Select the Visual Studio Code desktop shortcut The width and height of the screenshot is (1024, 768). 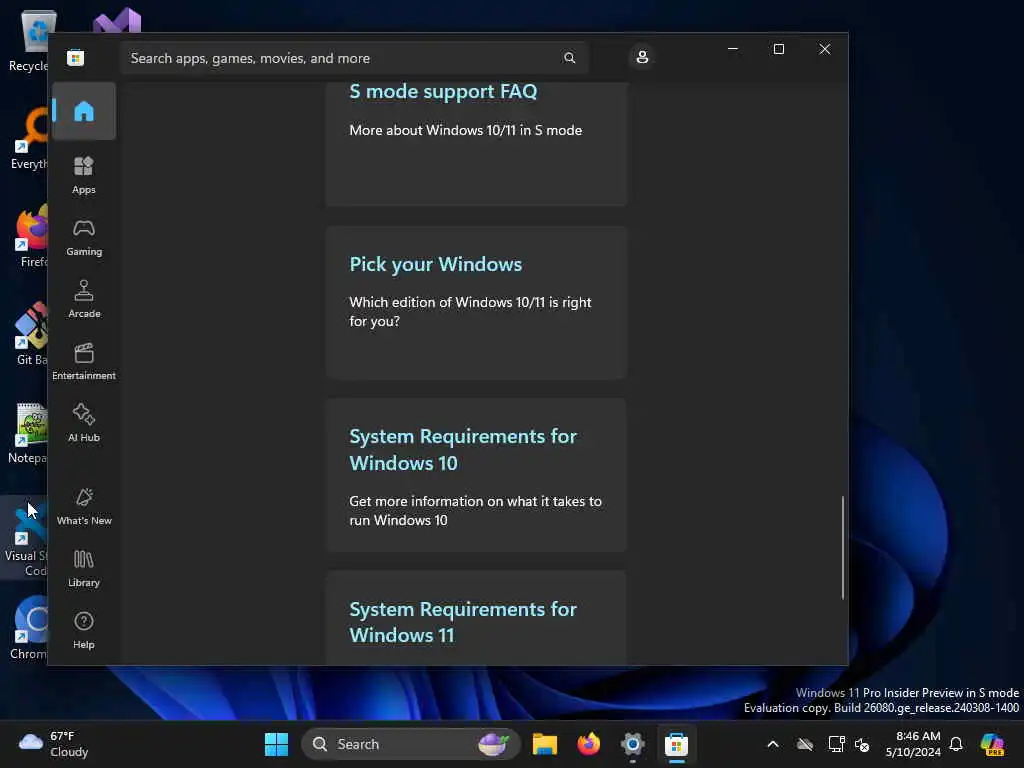pyautogui.click(x=26, y=539)
